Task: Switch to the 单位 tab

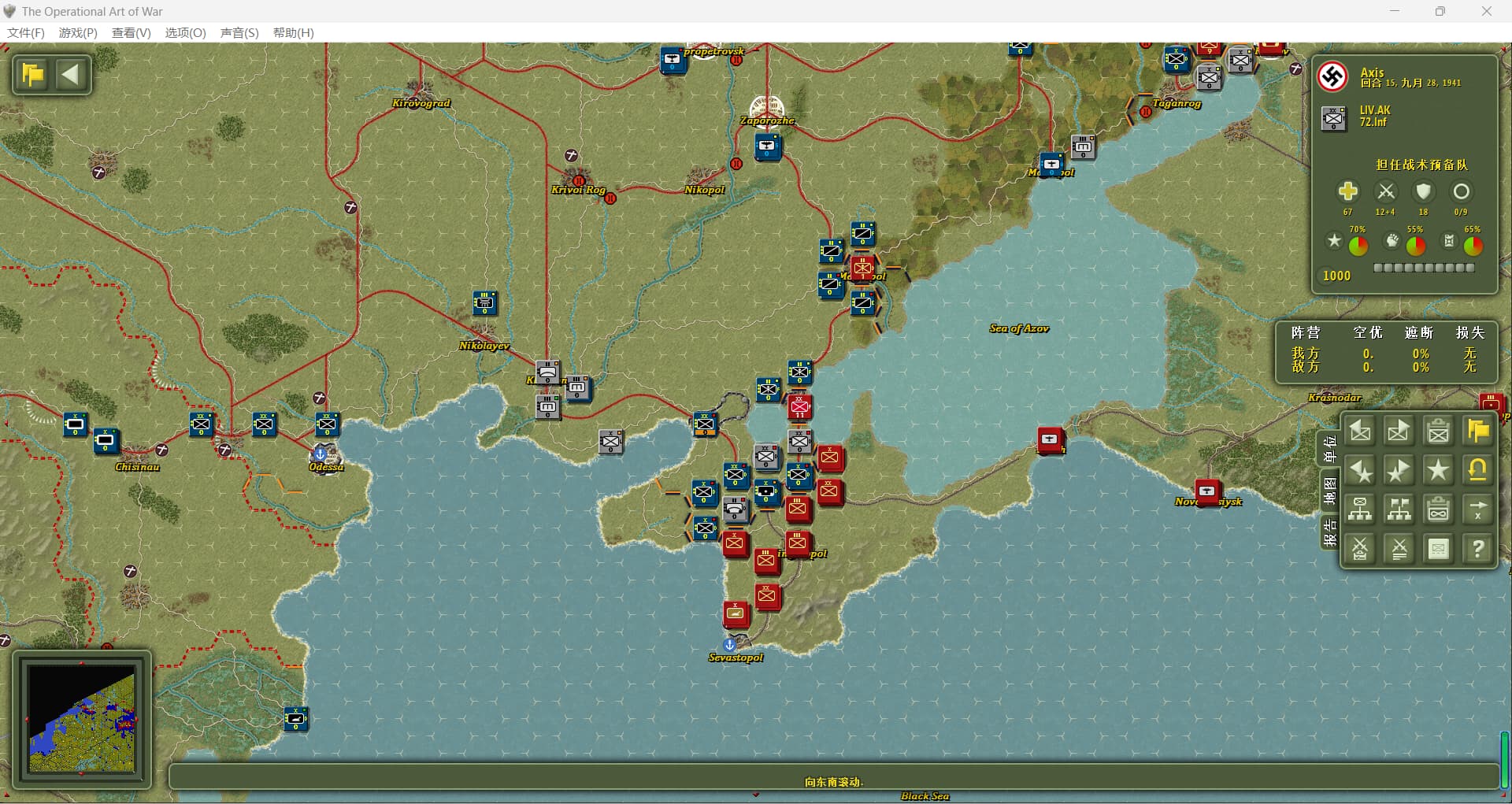Action: click(x=1330, y=450)
